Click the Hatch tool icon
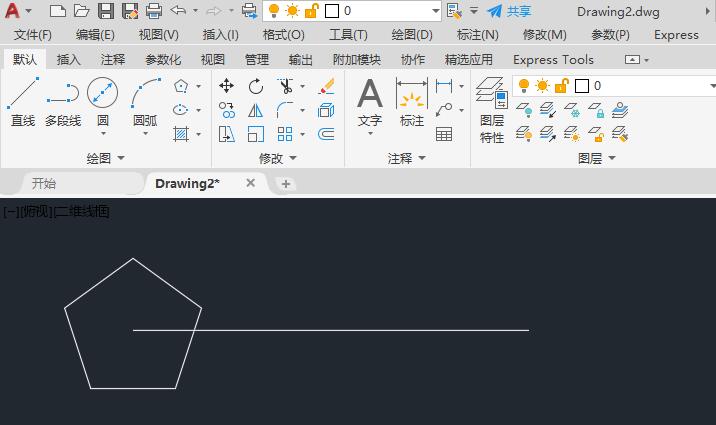The width and height of the screenshot is (716, 425). pos(181,134)
